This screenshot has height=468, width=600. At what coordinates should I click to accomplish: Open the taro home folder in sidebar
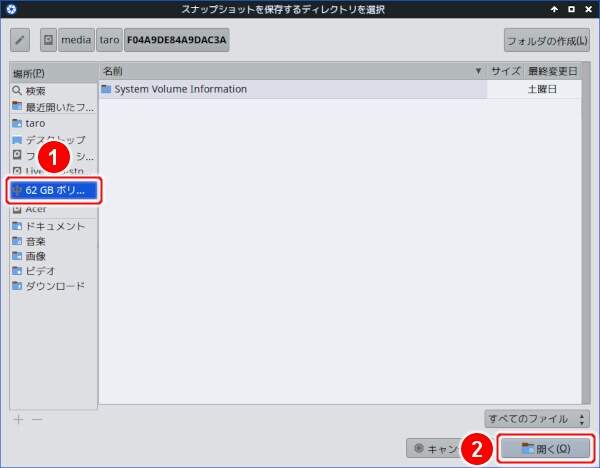35,123
